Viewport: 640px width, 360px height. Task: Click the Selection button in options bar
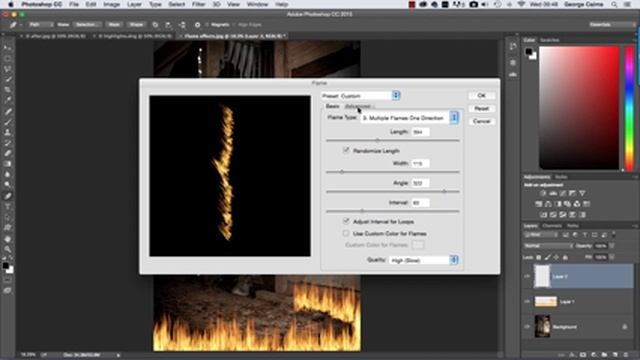[x=86, y=25]
